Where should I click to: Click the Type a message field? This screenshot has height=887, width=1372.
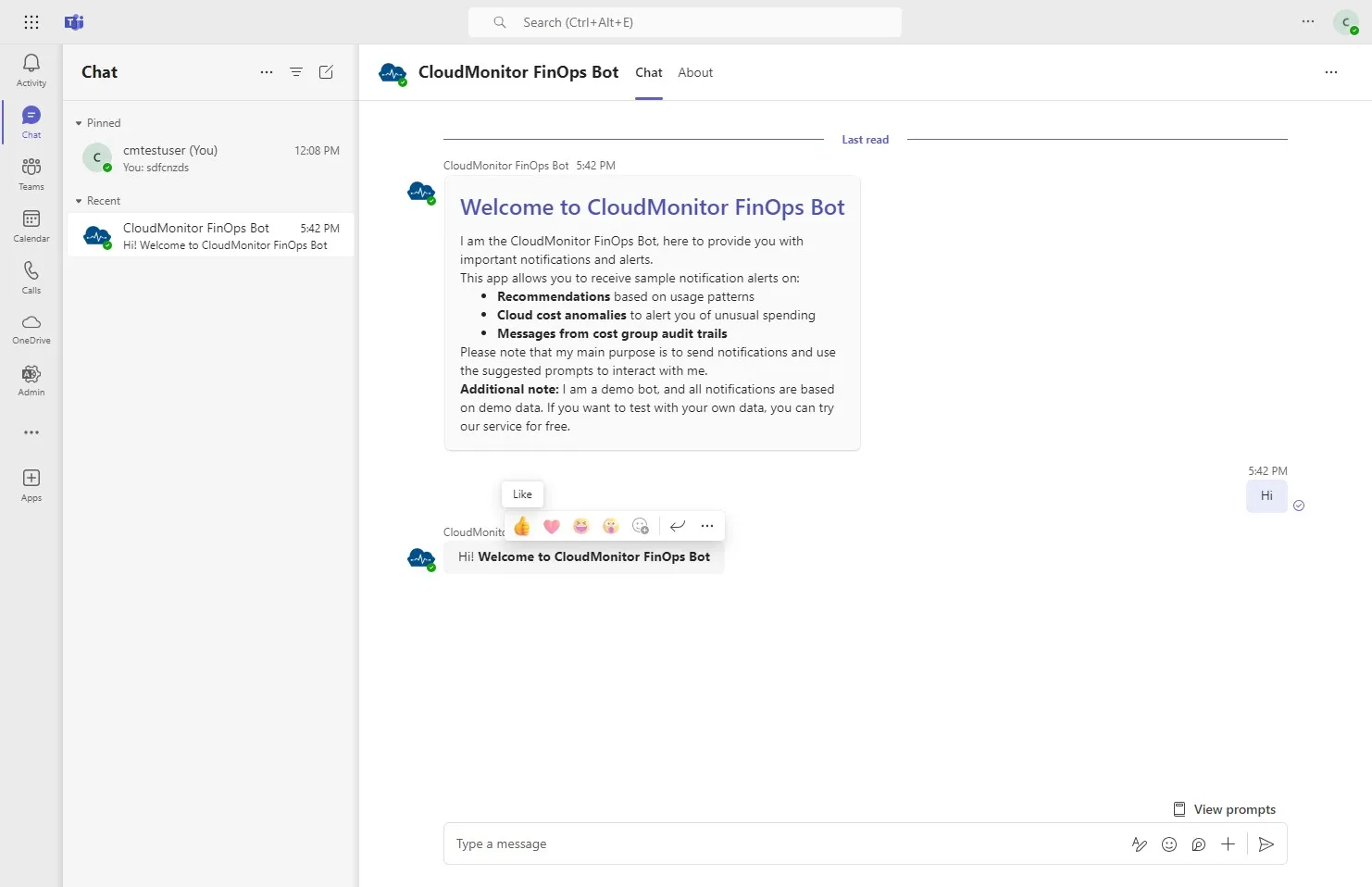click(787, 844)
